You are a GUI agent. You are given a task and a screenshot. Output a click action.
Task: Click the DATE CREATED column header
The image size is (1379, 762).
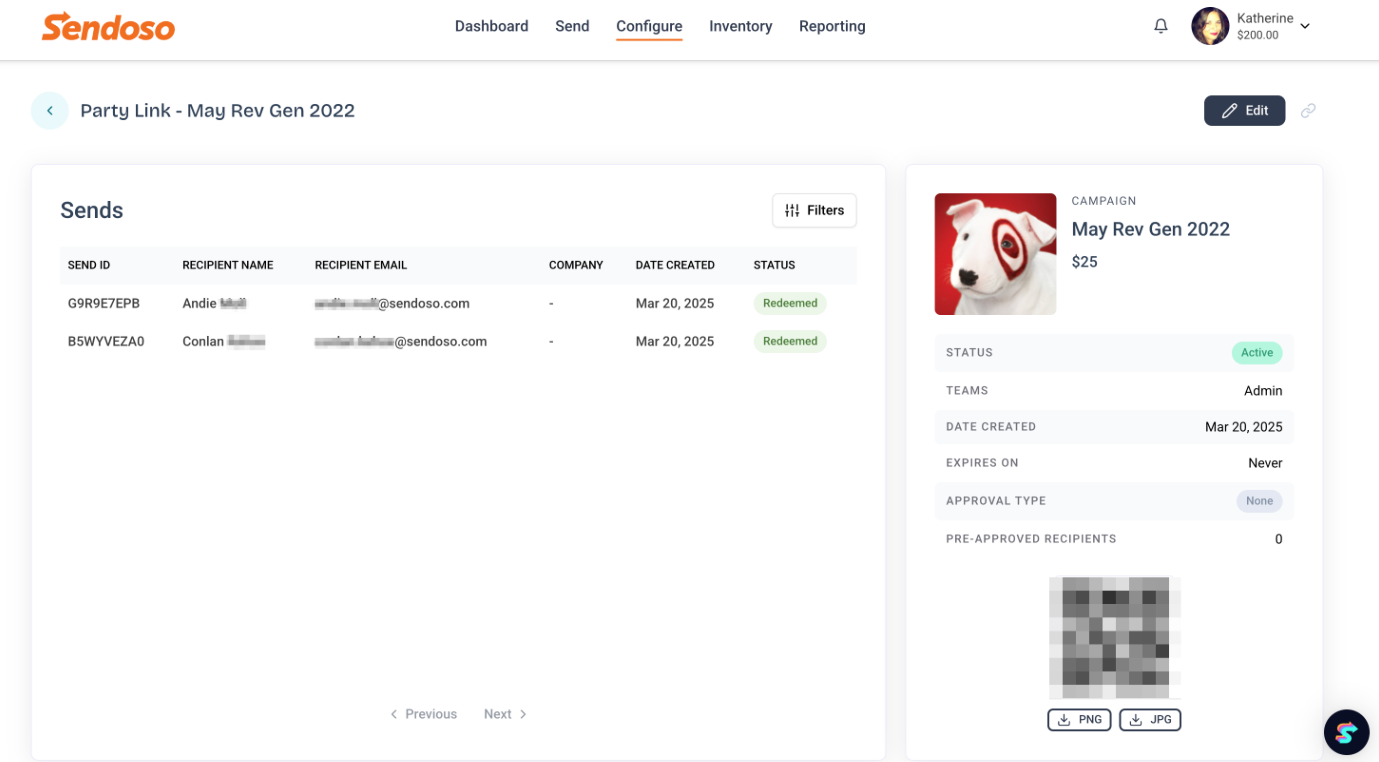(x=675, y=265)
